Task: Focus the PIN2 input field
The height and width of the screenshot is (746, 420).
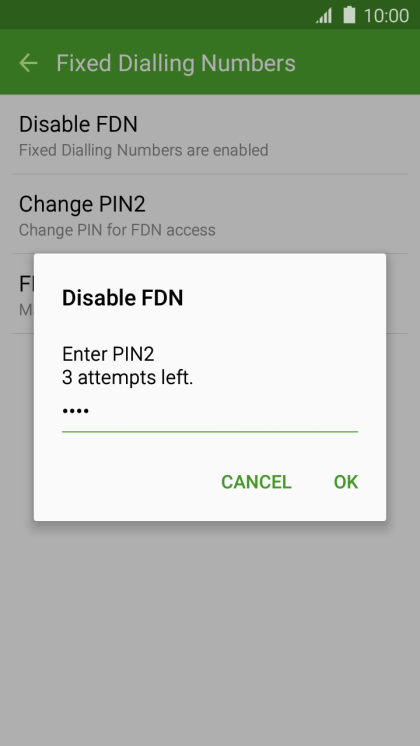Action: pyautogui.click(x=210, y=412)
